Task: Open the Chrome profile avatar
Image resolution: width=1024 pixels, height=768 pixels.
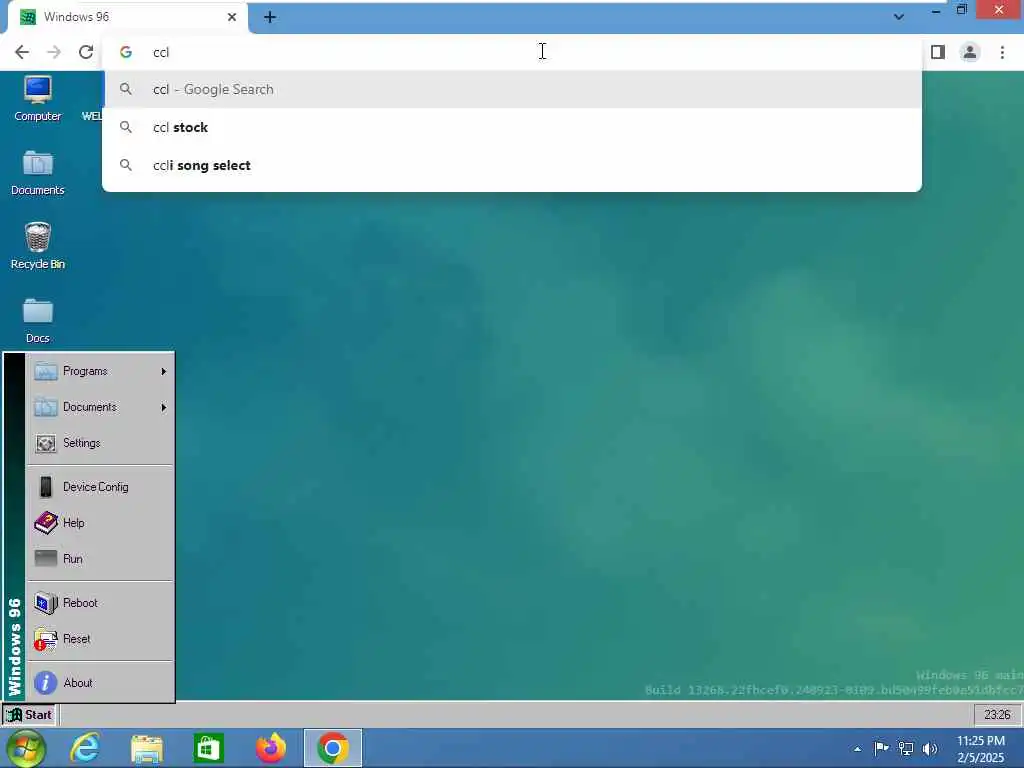Action: click(x=970, y=52)
